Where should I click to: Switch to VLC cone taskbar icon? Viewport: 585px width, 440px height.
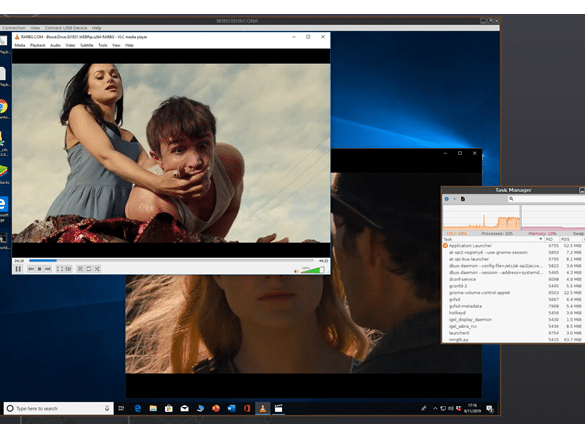pos(263,408)
